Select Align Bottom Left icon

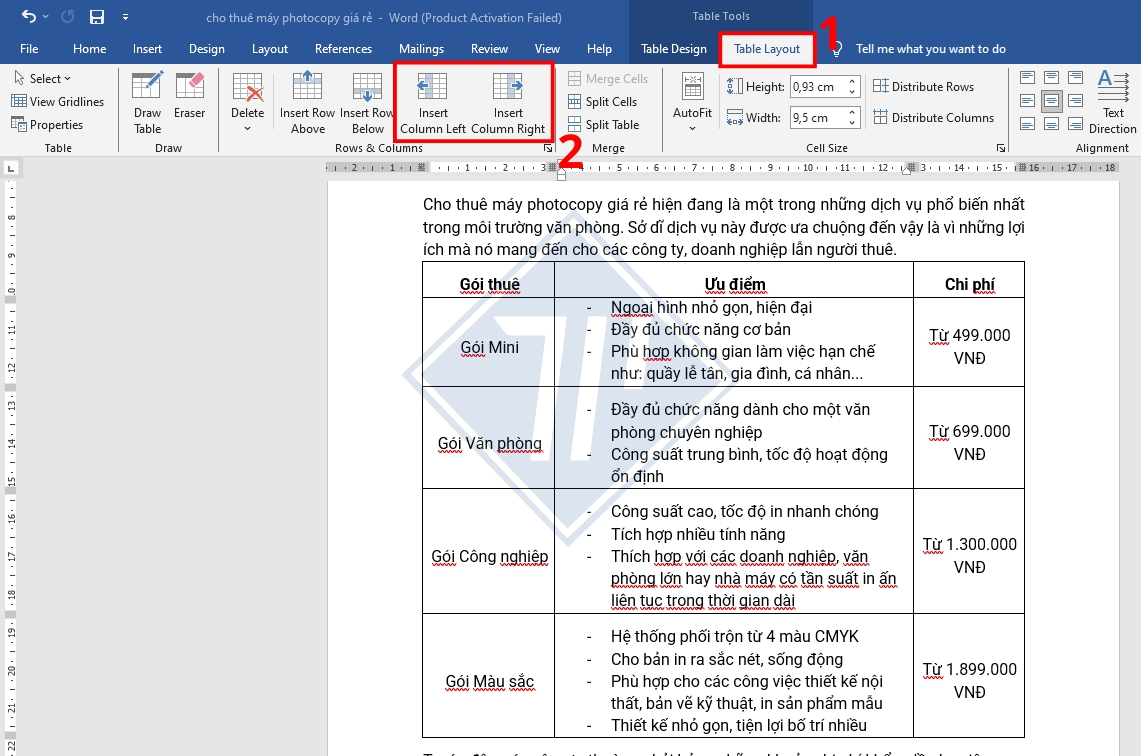(1027, 124)
